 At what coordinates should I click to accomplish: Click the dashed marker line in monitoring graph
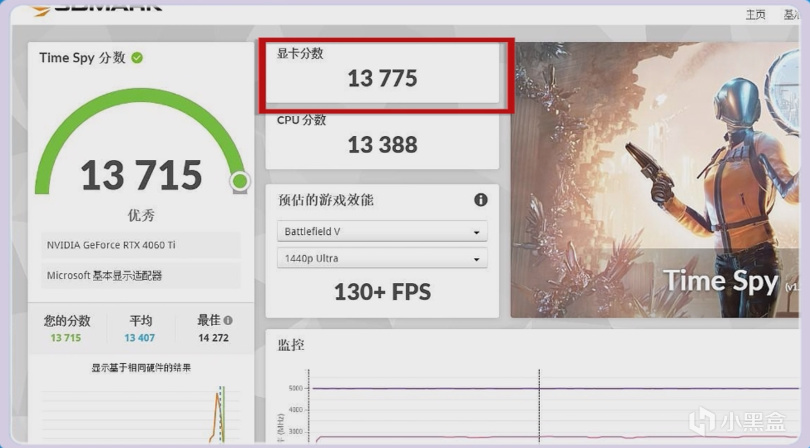tap(539, 406)
